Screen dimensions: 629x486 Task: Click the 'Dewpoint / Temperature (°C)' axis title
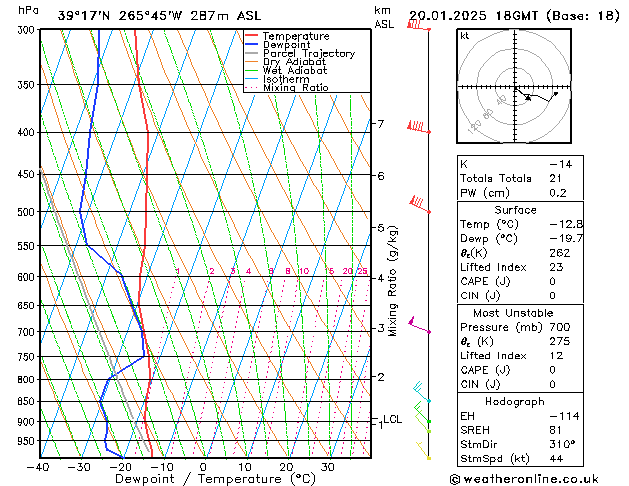point(215,479)
